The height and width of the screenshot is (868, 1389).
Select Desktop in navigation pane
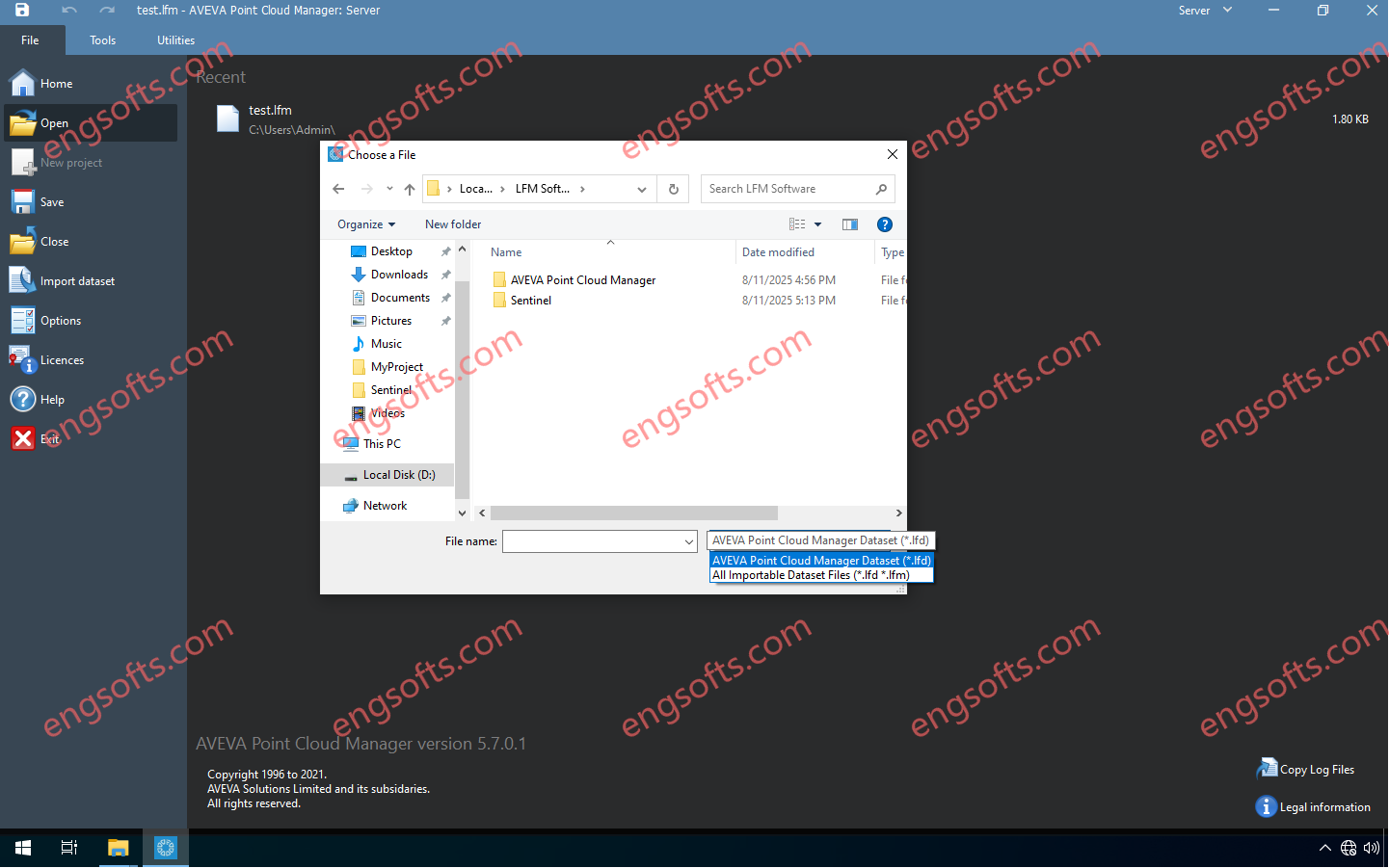pyautogui.click(x=391, y=251)
